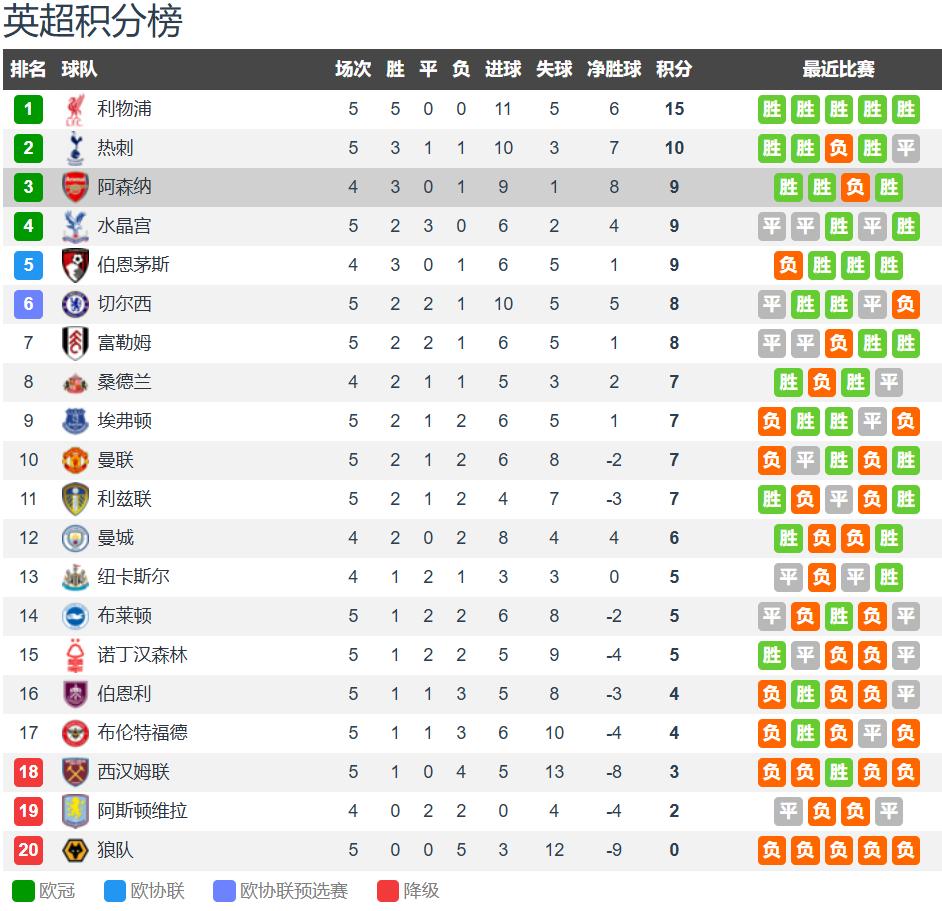Click Liverpool's rank 1 badge
The height and width of the screenshot is (911, 942).
(x=28, y=109)
